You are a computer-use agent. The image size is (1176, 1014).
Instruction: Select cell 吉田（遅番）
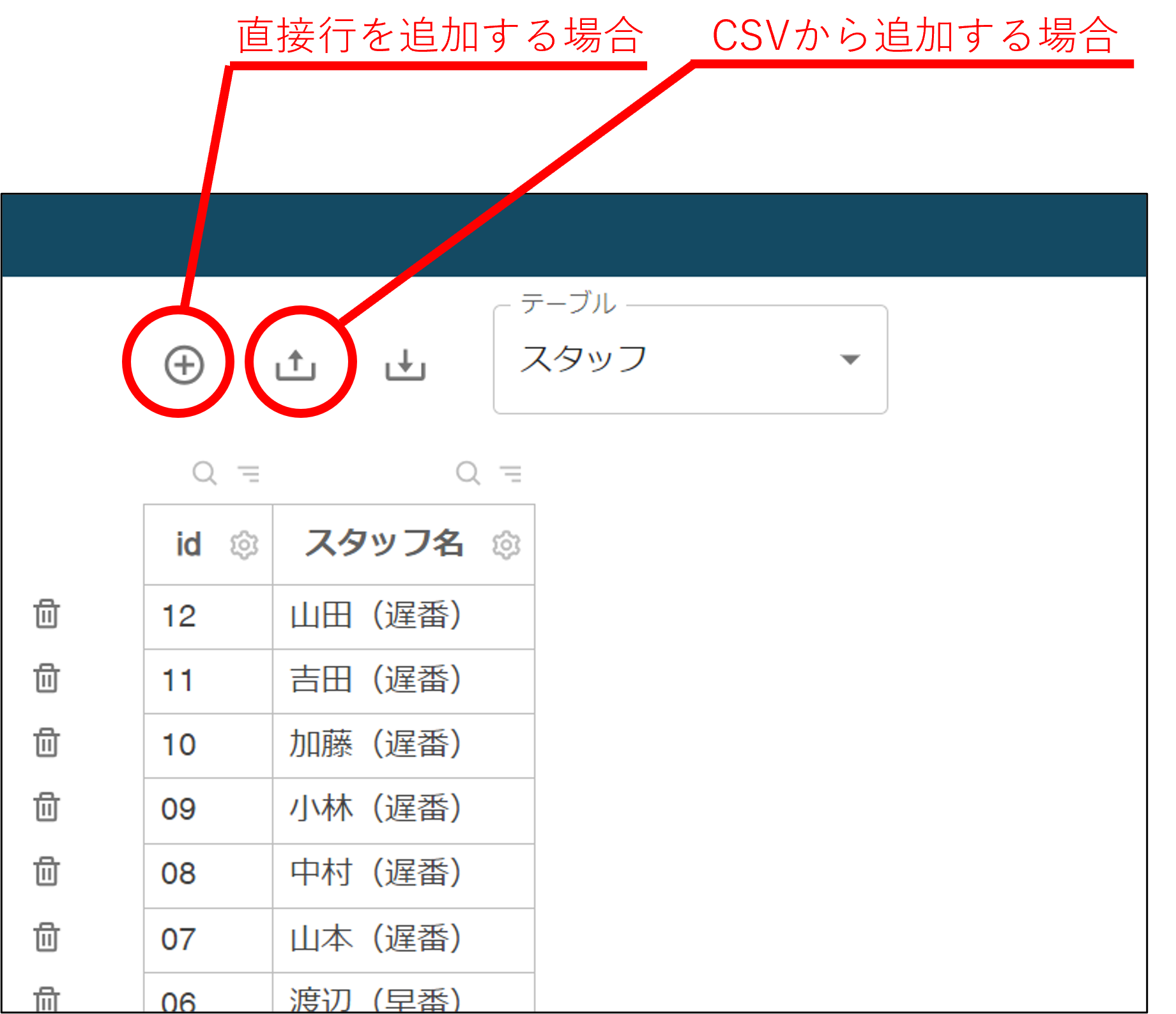pyautogui.click(x=404, y=681)
